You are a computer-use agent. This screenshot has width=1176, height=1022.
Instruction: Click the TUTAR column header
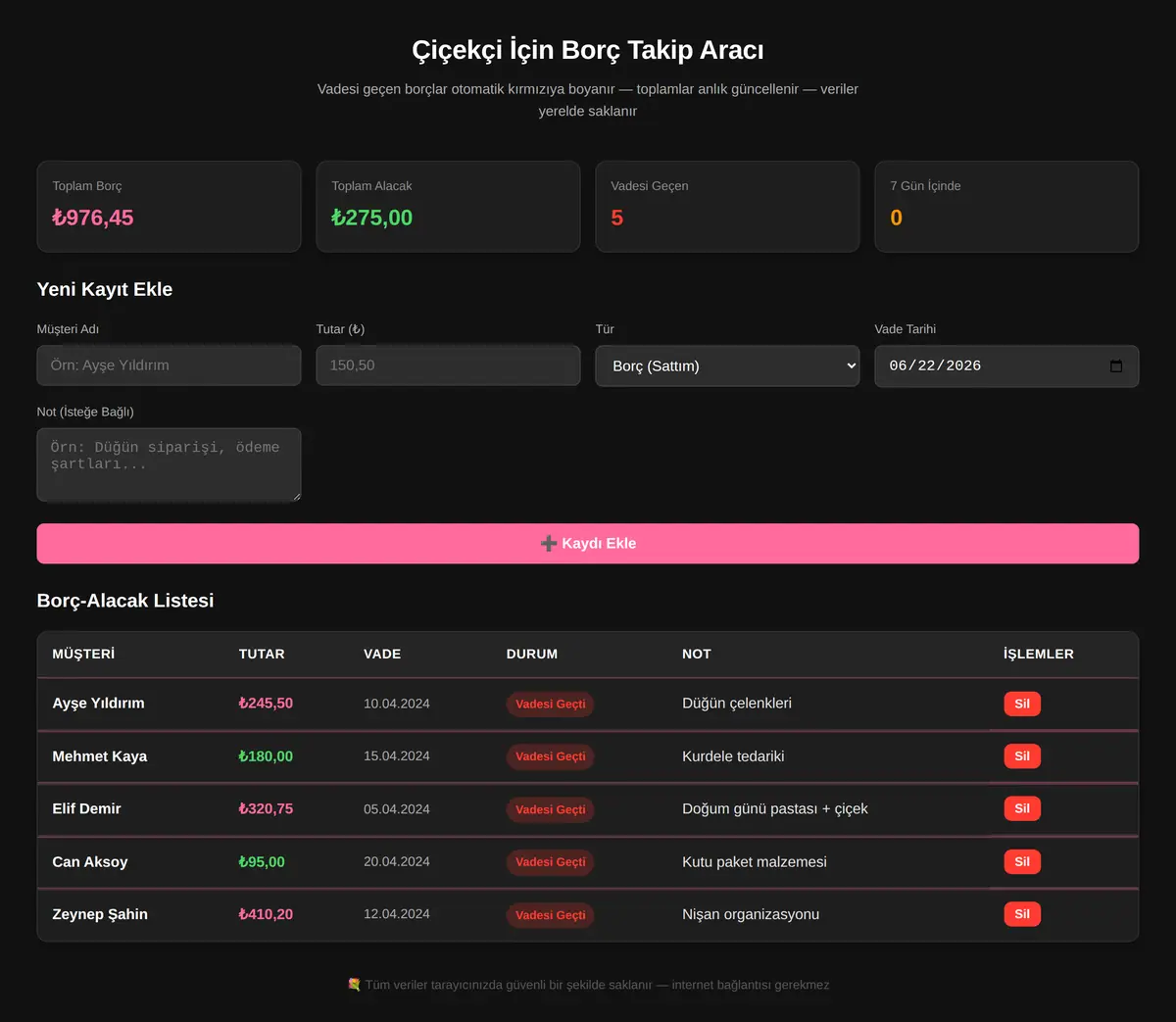[262, 654]
